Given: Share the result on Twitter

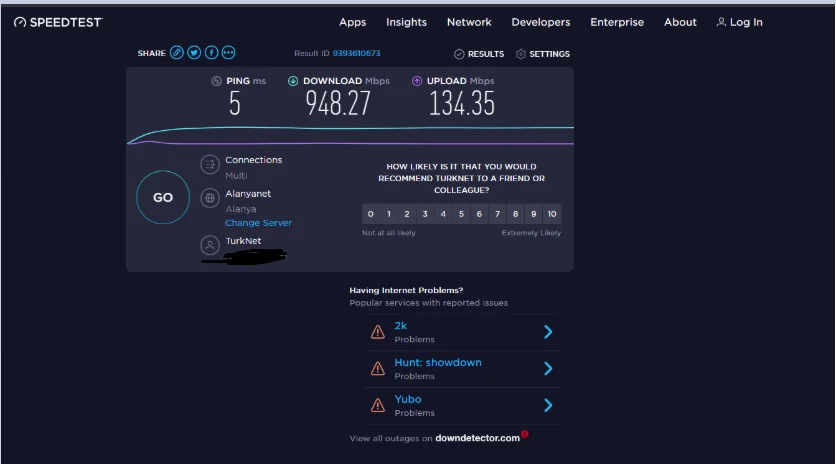Looking at the screenshot, I should (194, 53).
